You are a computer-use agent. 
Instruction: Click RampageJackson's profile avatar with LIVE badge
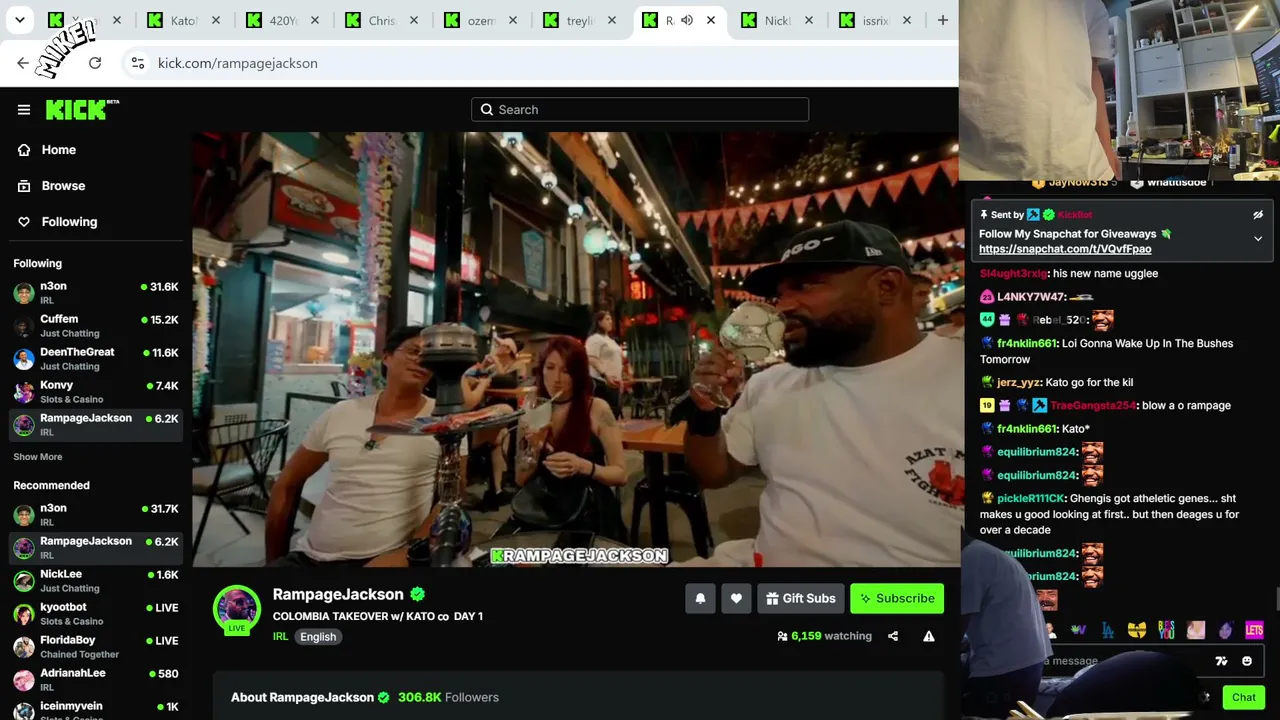(237, 609)
